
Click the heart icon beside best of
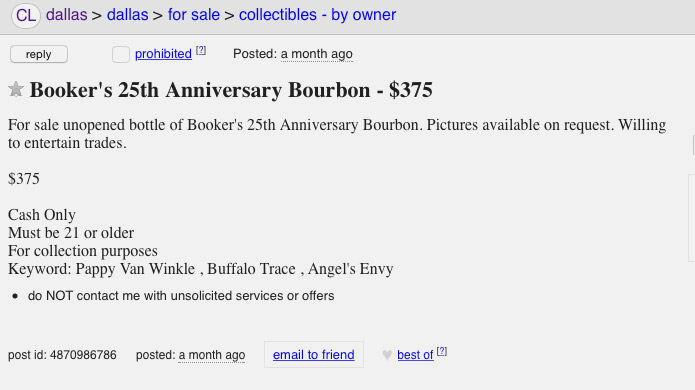click(387, 355)
